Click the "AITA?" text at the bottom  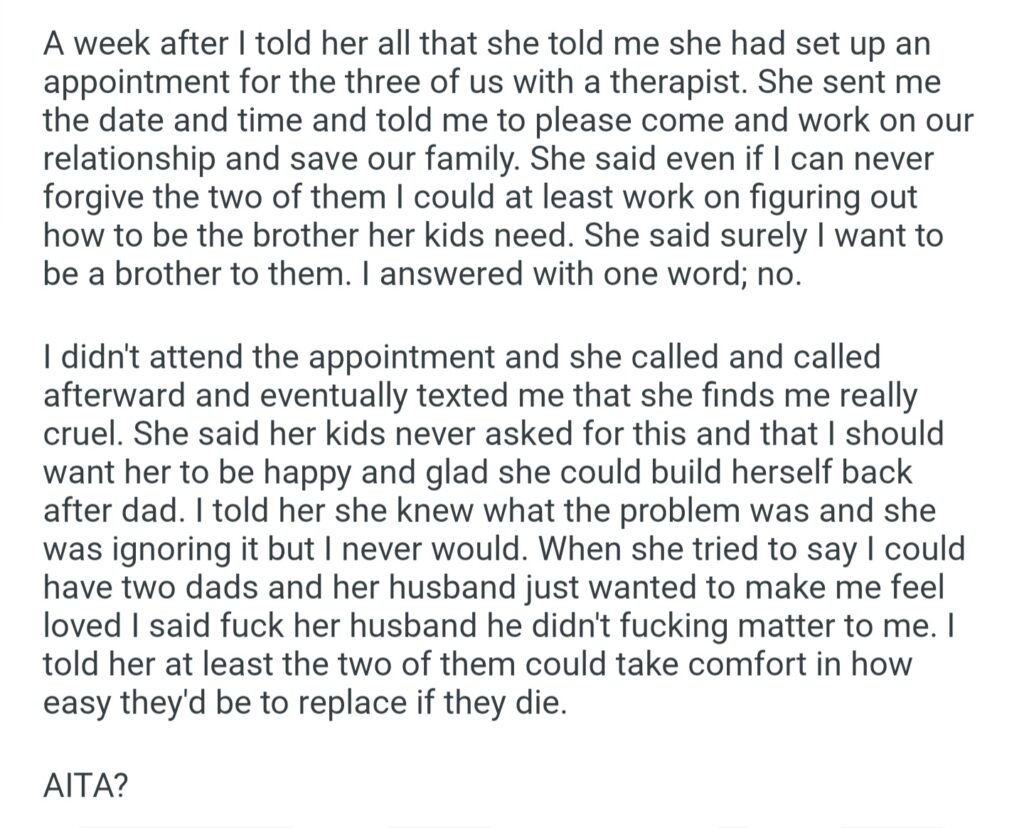86,787
